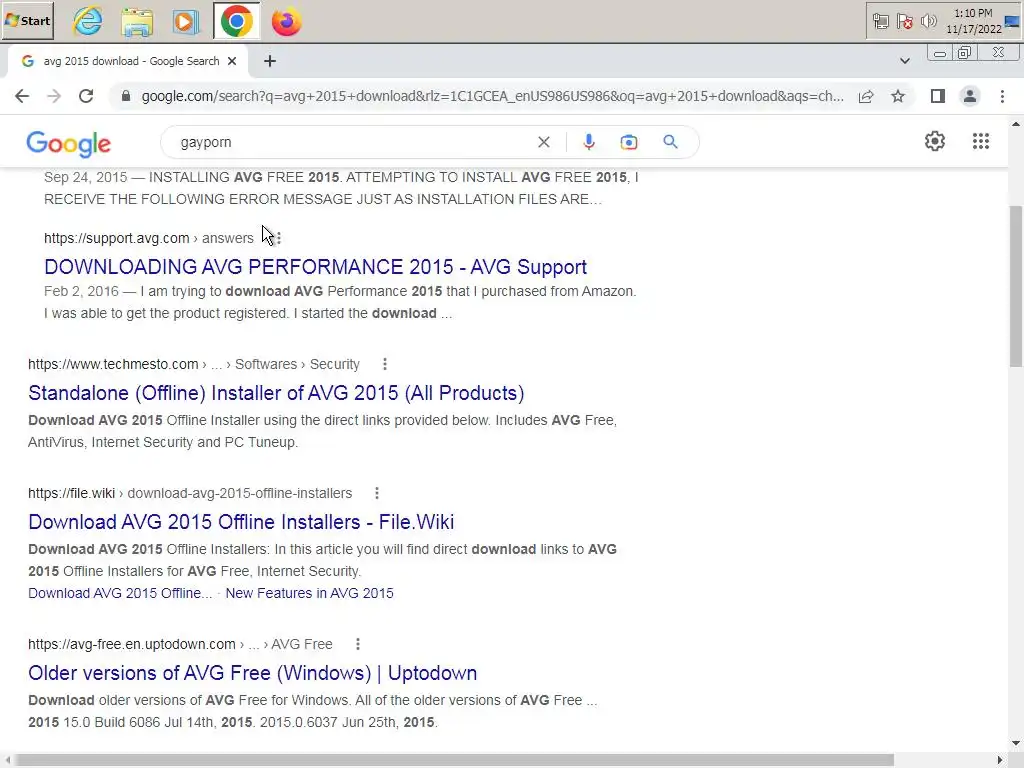View site information via the lock icon
This screenshot has width=1024, height=768.
tap(126, 96)
